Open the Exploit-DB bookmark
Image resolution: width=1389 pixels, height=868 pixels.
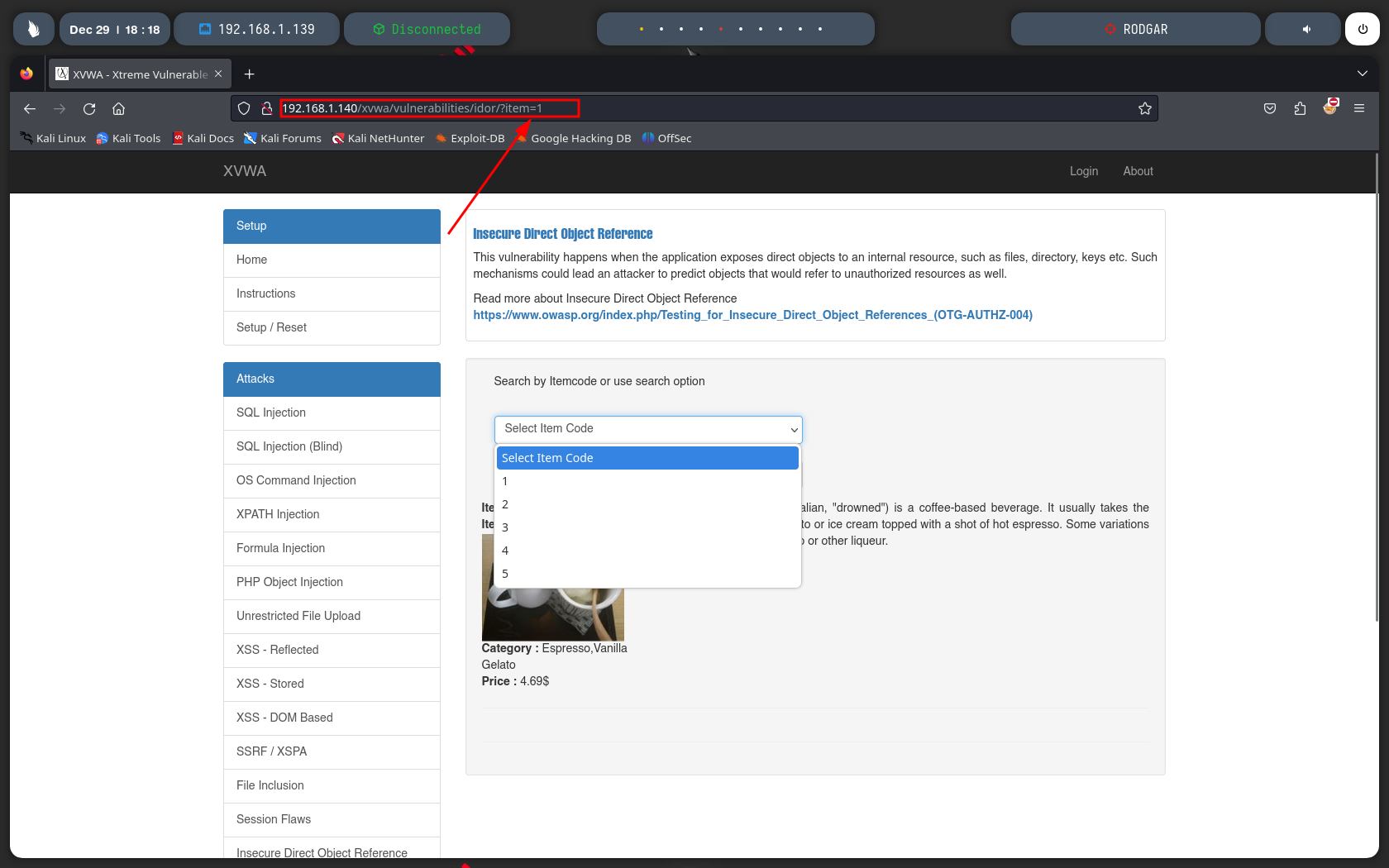470,138
